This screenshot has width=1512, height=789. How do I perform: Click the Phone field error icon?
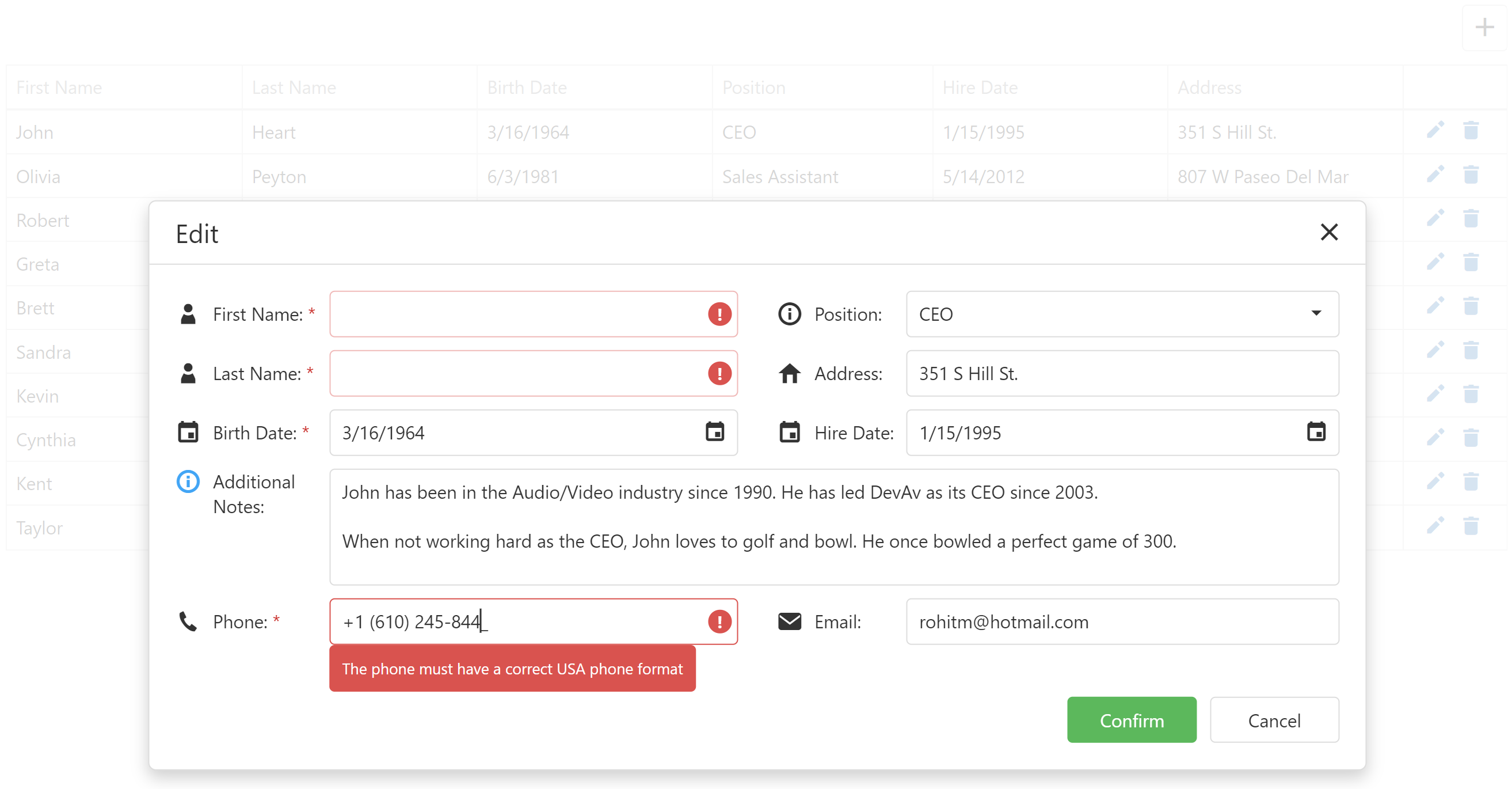point(719,621)
